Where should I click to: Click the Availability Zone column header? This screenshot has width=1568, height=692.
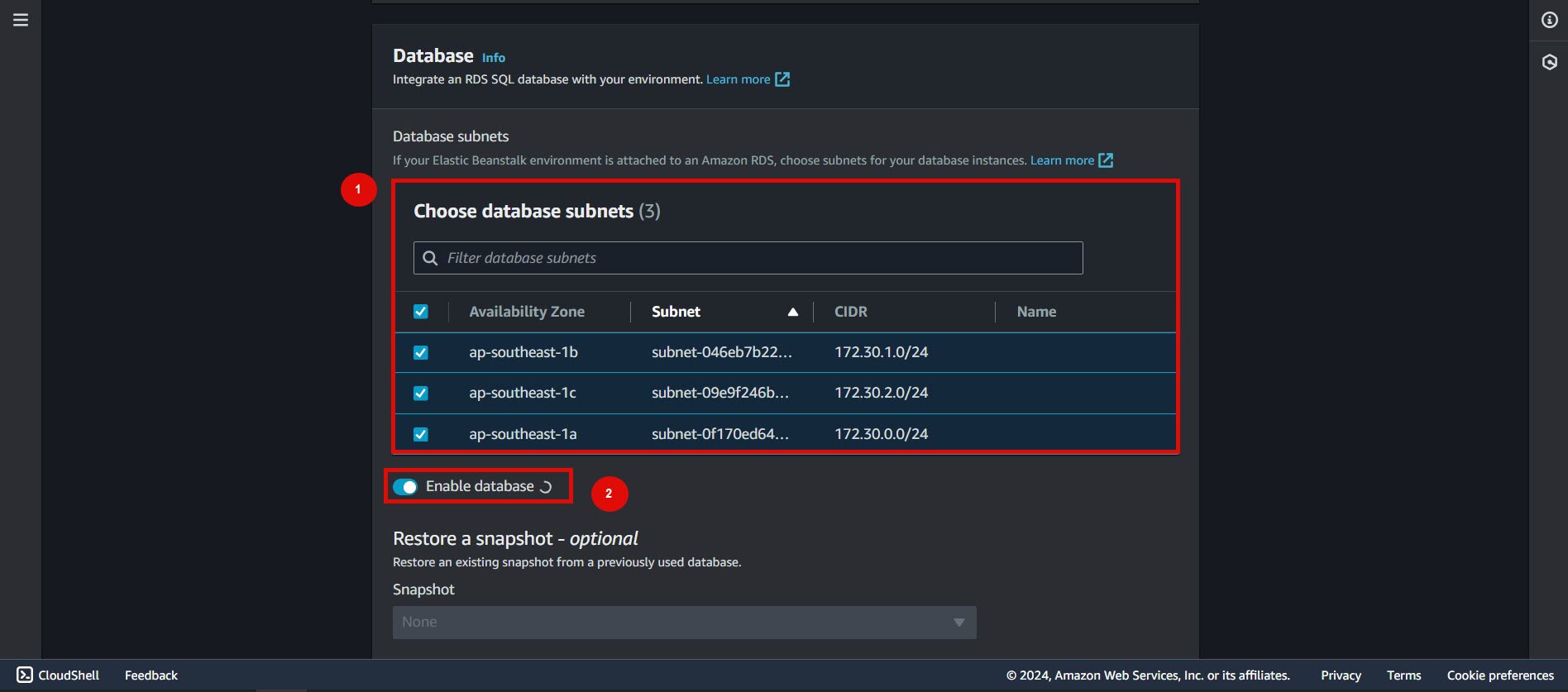527,312
